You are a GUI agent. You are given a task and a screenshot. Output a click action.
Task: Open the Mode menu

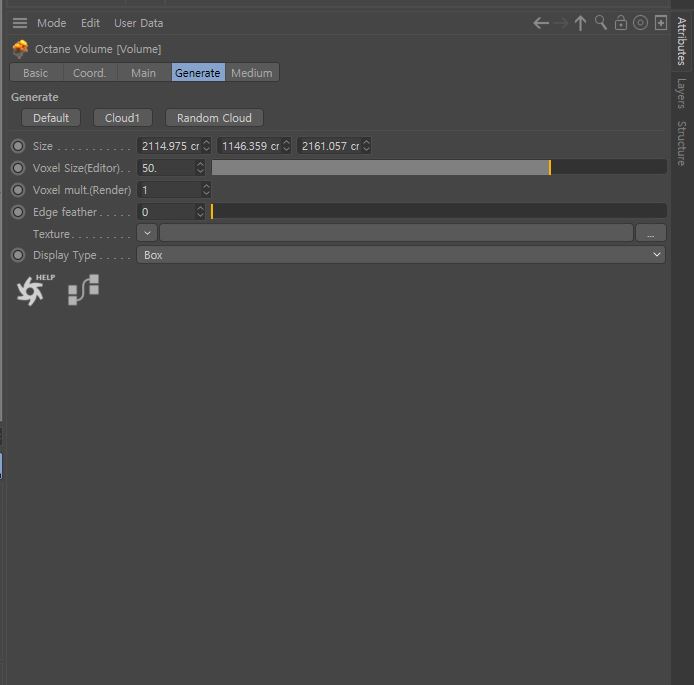point(51,23)
